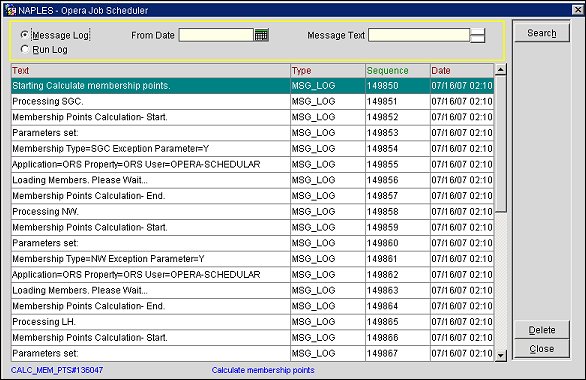Click the Opera Job Scheduler title bar icon
586x380 pixels.
pyautogui.click(x=10, y=10)
